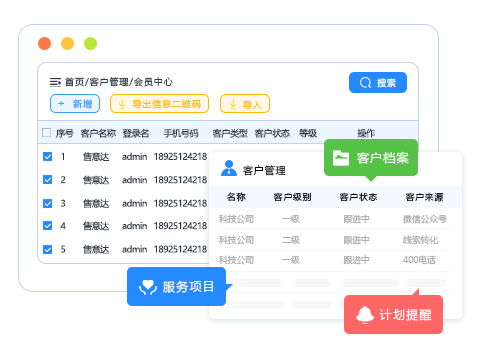
Task: Open the blue 服务项目 tag
Action: click(176, 286)
